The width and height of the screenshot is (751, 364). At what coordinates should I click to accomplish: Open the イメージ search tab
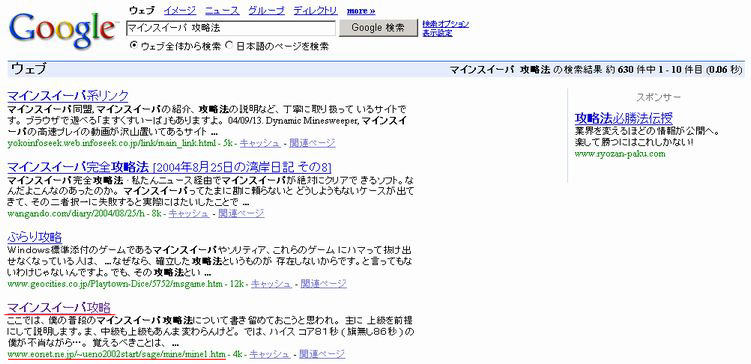[180, 10]
